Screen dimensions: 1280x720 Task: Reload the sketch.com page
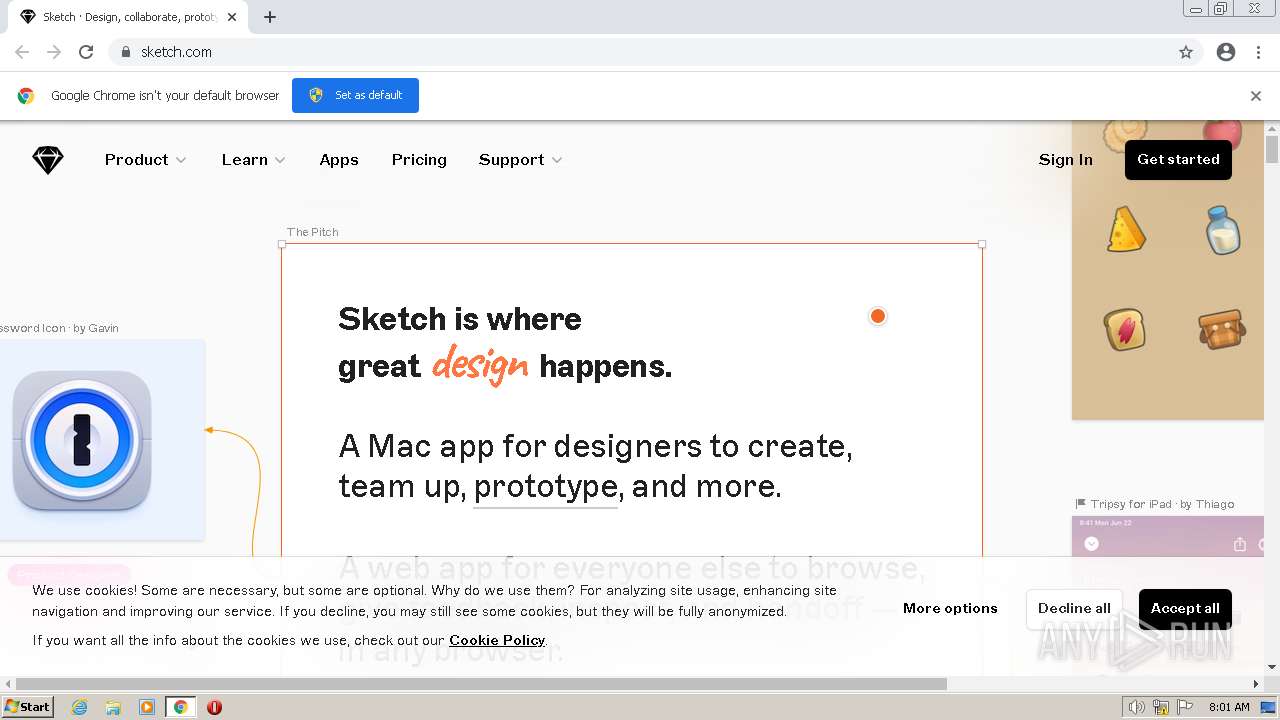coord(86,52)
